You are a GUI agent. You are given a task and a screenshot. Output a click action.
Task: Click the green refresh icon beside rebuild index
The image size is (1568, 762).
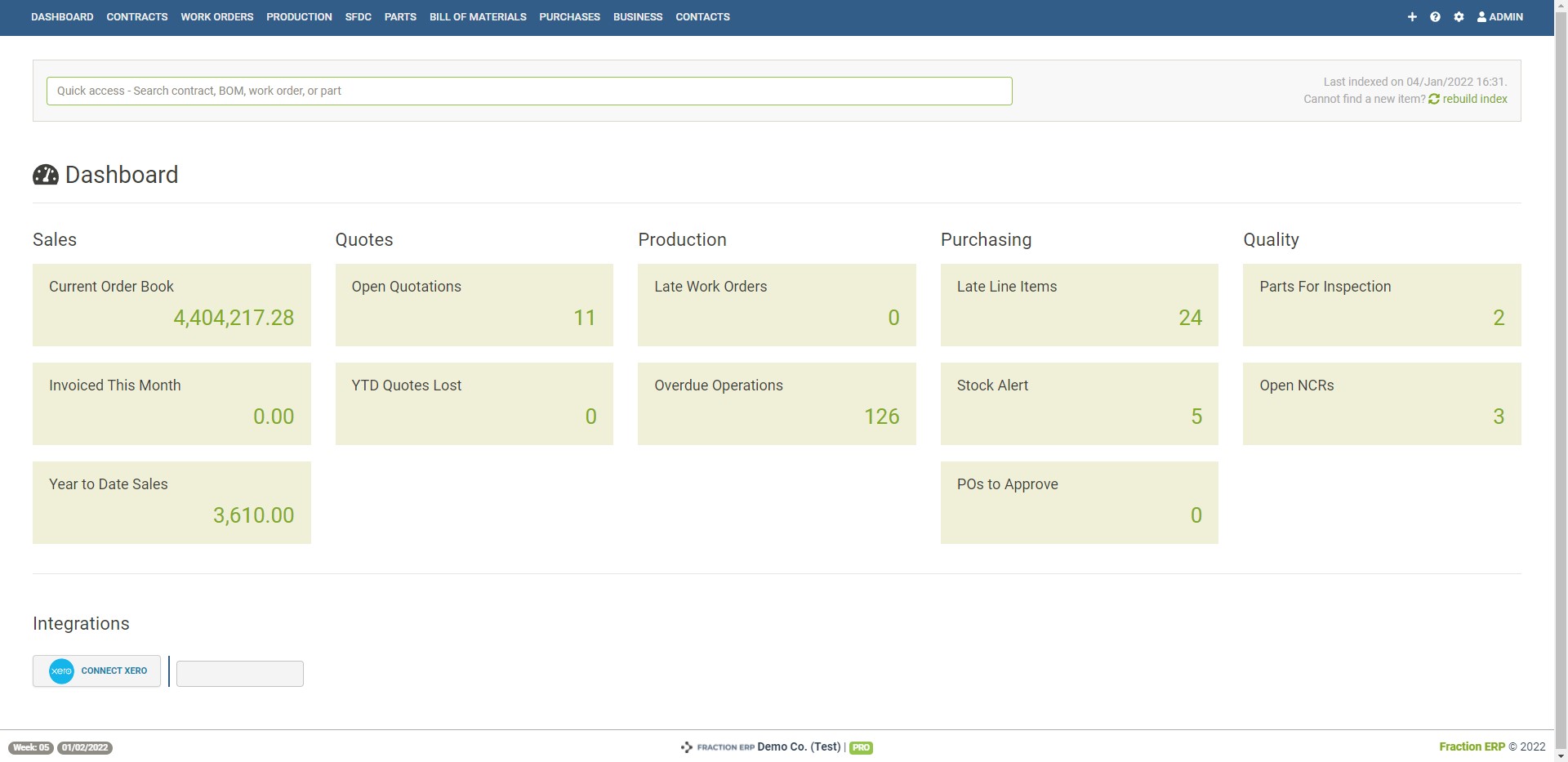[x=1435, y=99]
